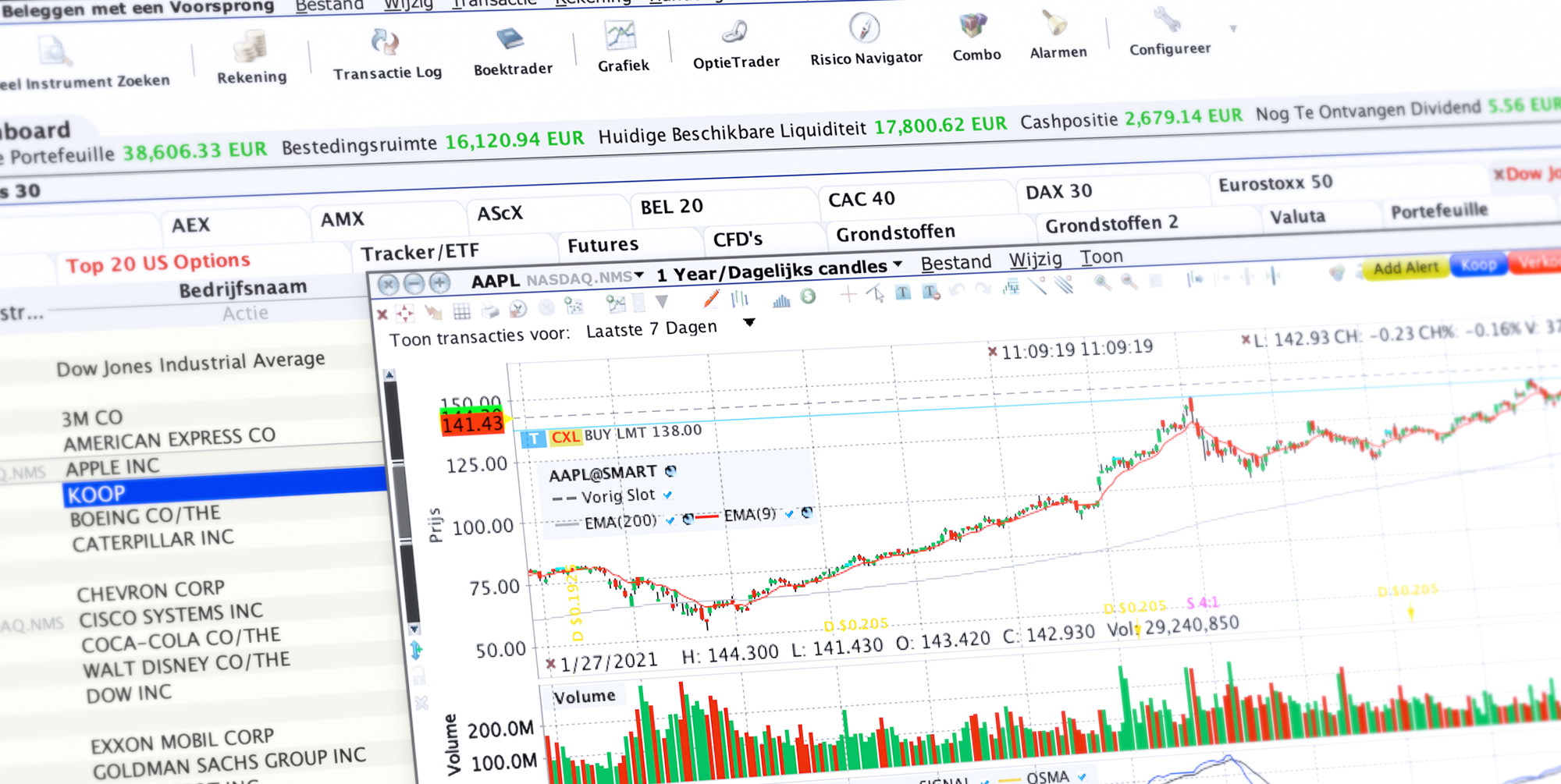This screenshot has width=1561, height=784.
Task: Click the yellow Add Alert button
Action: tap(1406, 268)
